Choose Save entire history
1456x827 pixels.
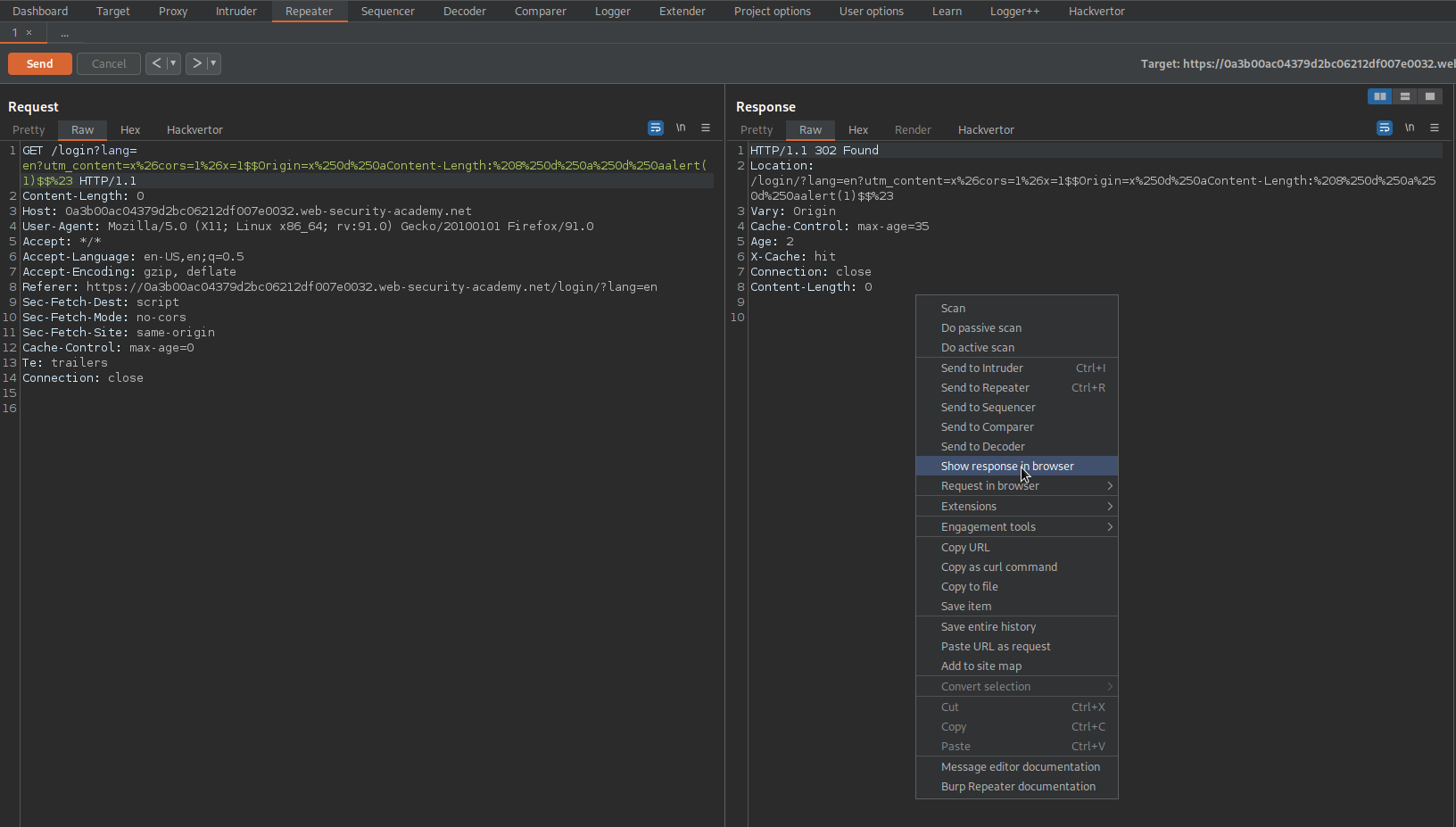(1017, 627)
